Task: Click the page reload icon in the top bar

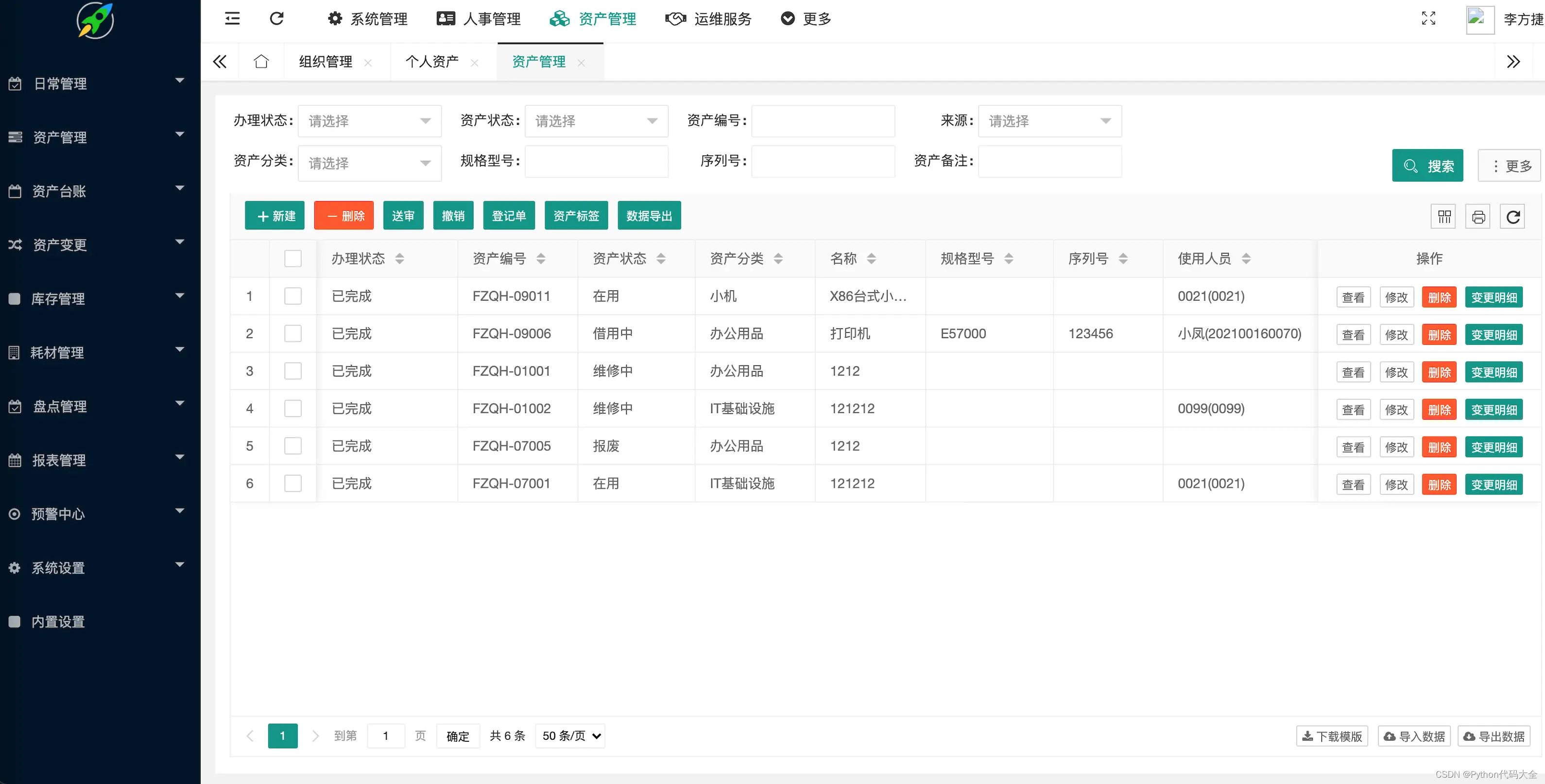Action: (x=276, y=18)
